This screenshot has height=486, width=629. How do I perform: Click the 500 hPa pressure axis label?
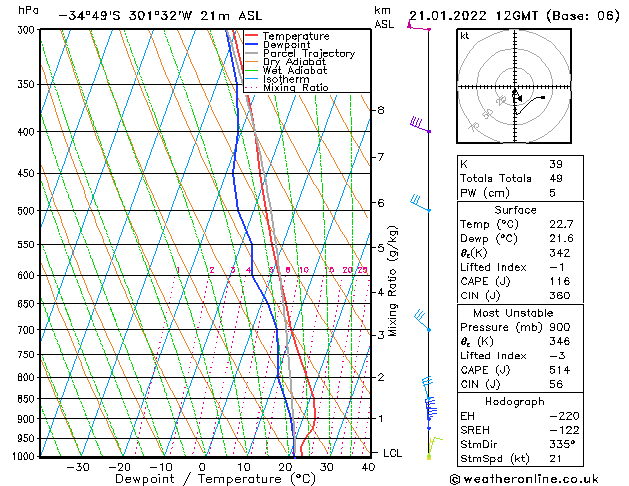click(x=26, y=211)
